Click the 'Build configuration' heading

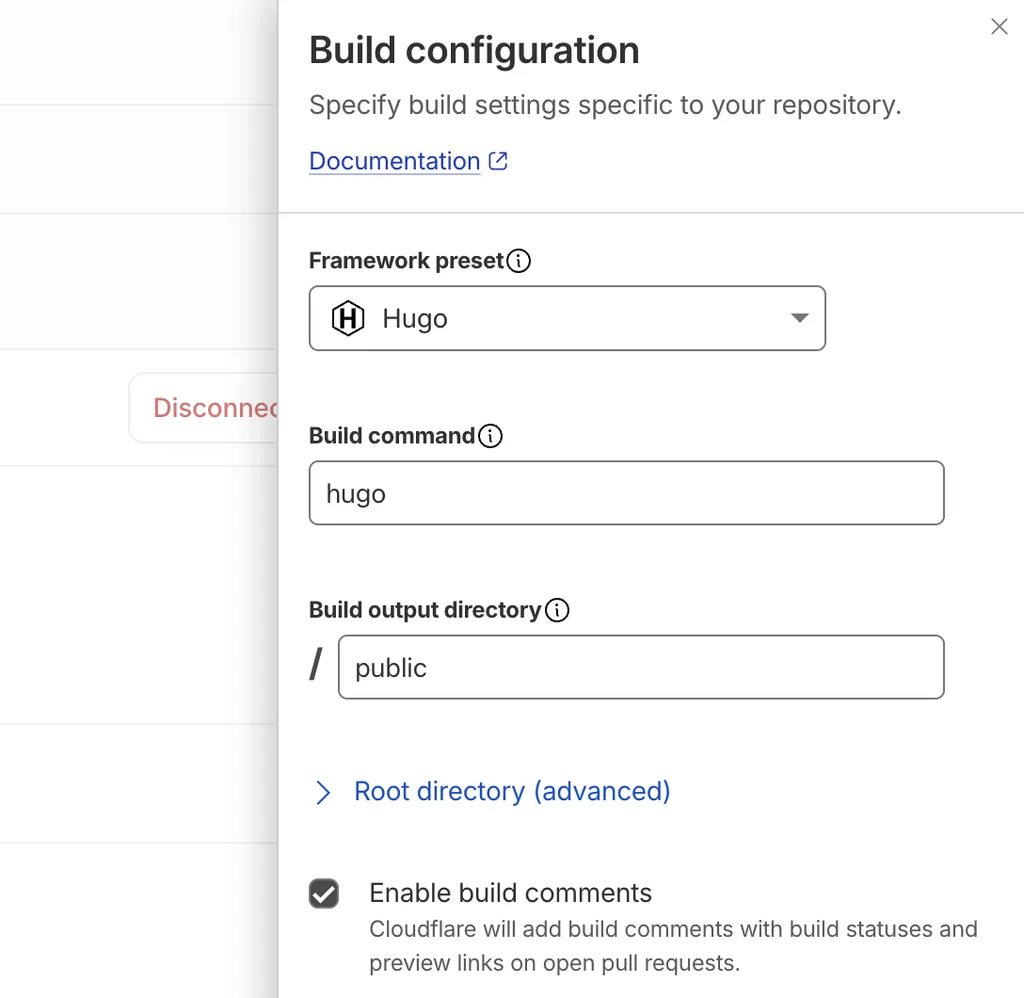coord(474,50)
